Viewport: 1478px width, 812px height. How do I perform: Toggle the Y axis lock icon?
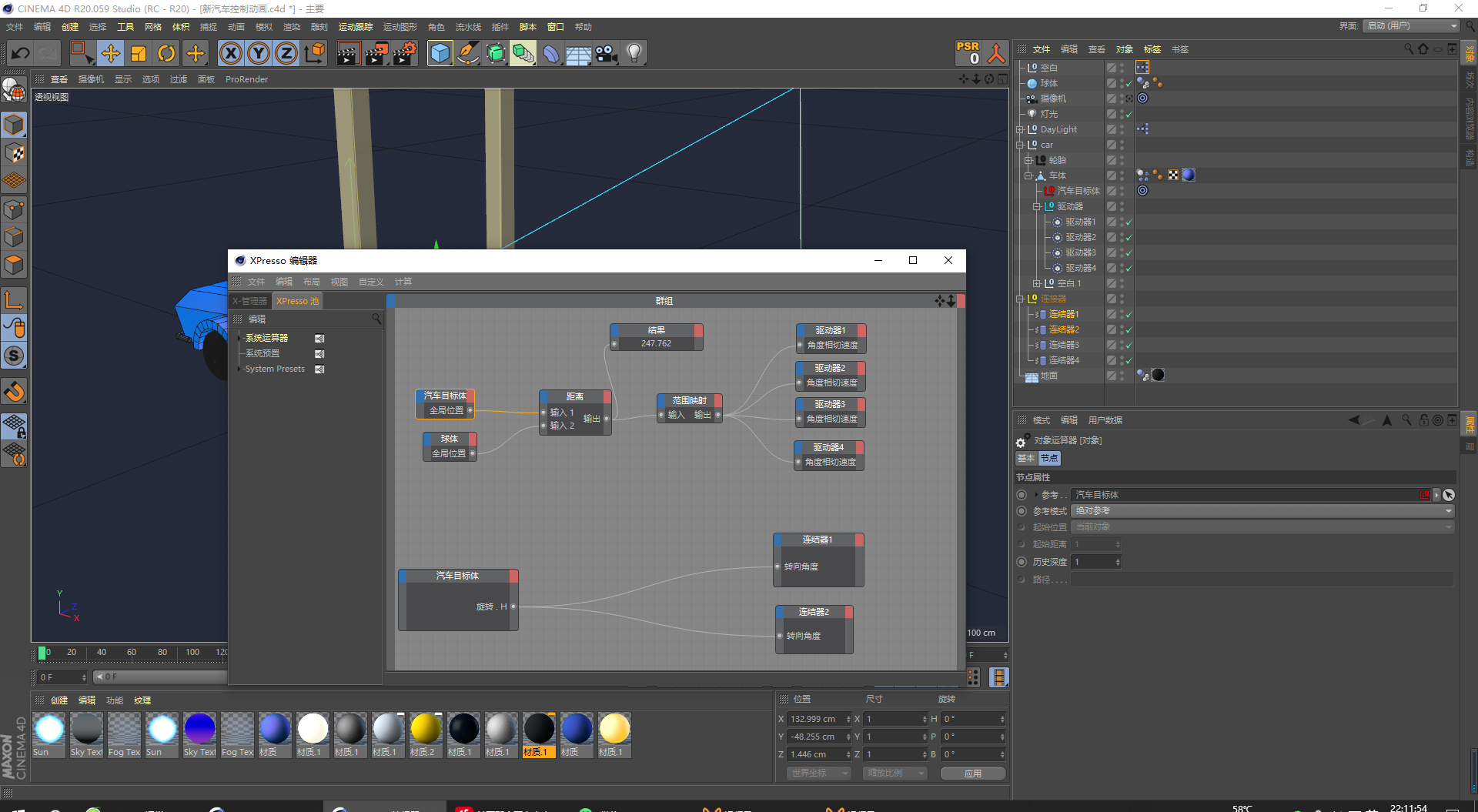coord(259,53)
